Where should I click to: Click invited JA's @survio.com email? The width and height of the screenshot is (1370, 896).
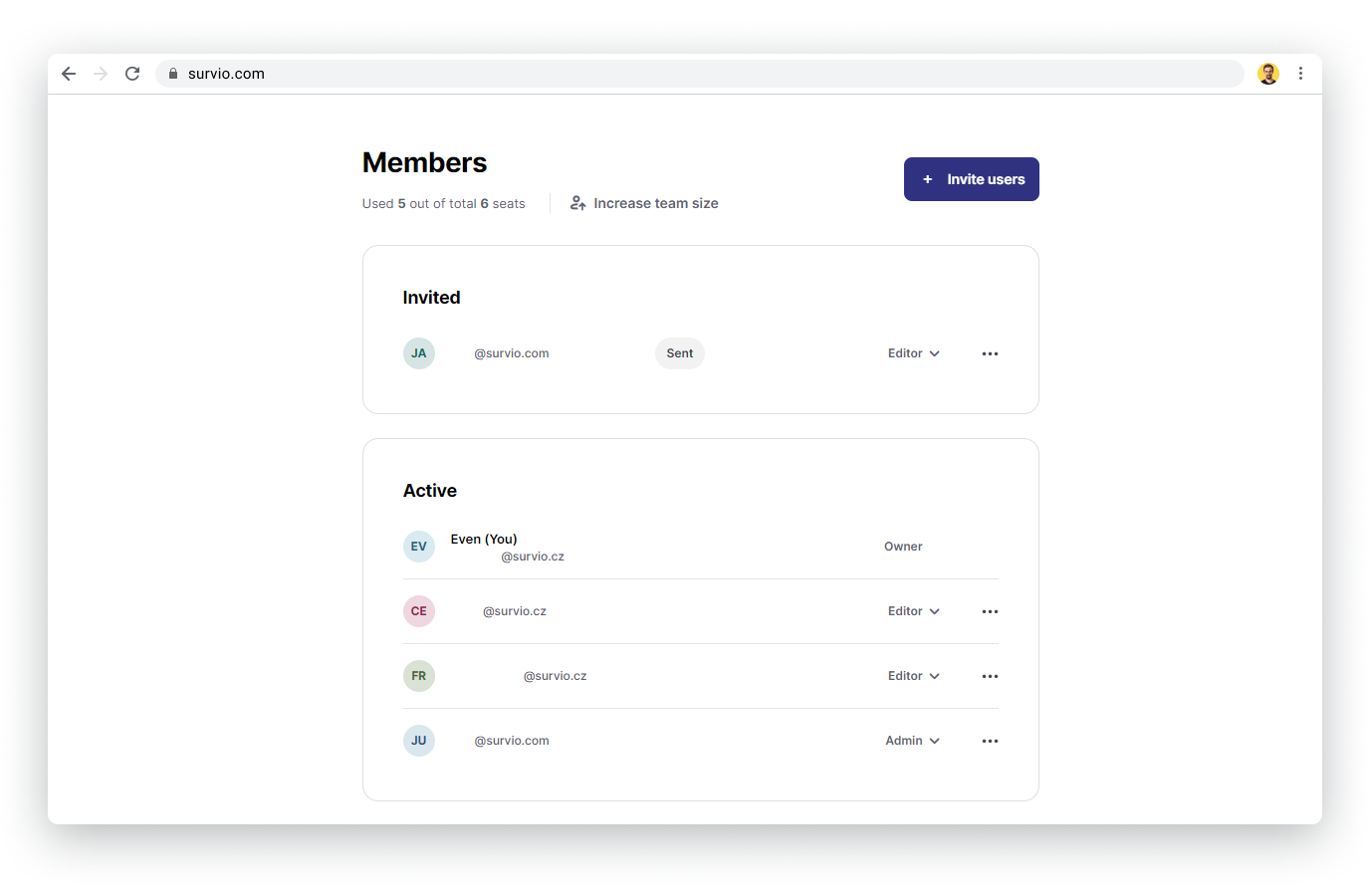[x=512, y=353]
